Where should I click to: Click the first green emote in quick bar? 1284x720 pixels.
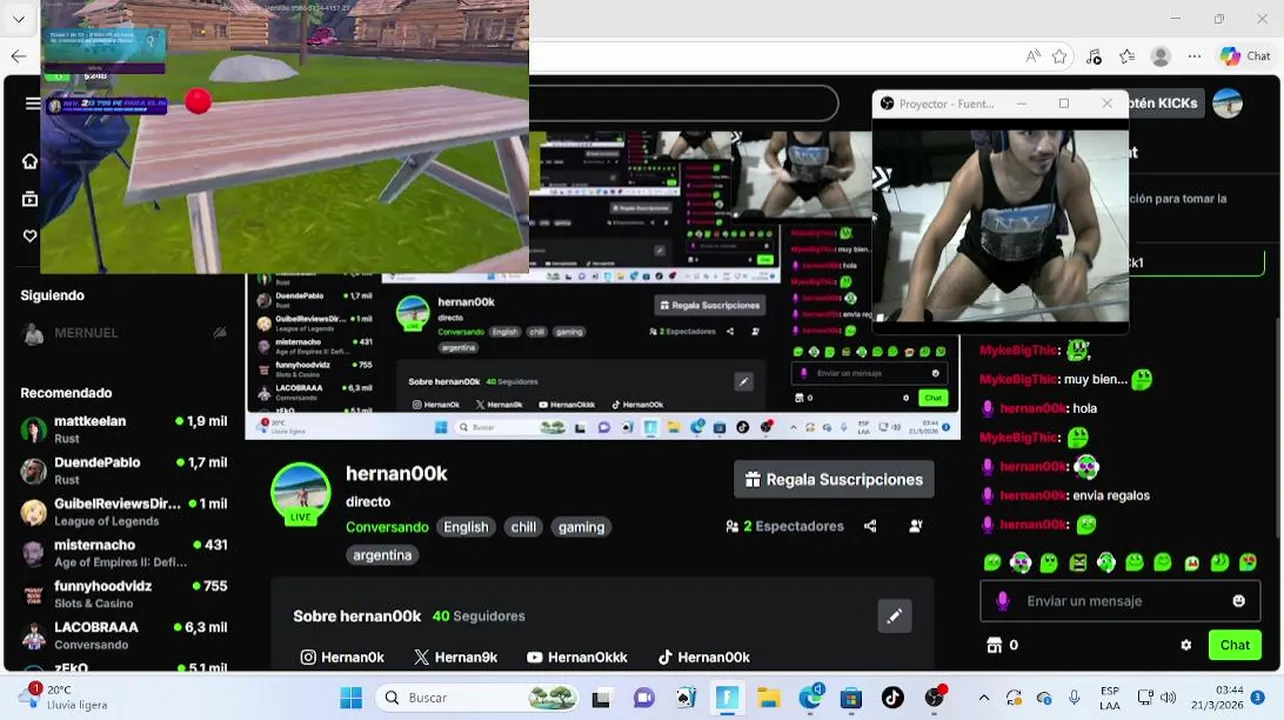click(x=992, y=563)
